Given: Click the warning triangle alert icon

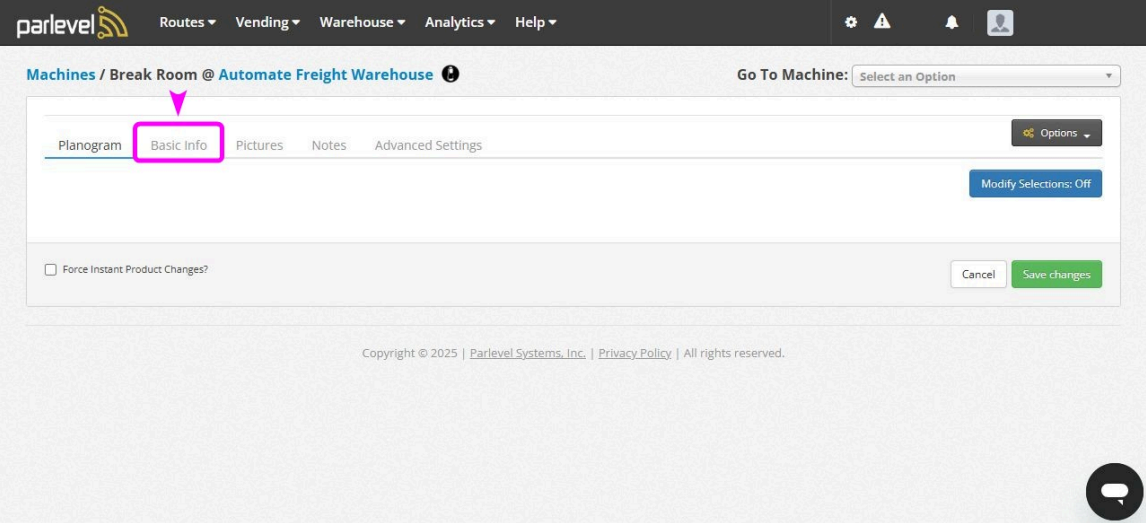Looking at the screenshot, I should (x=882, y=22).
